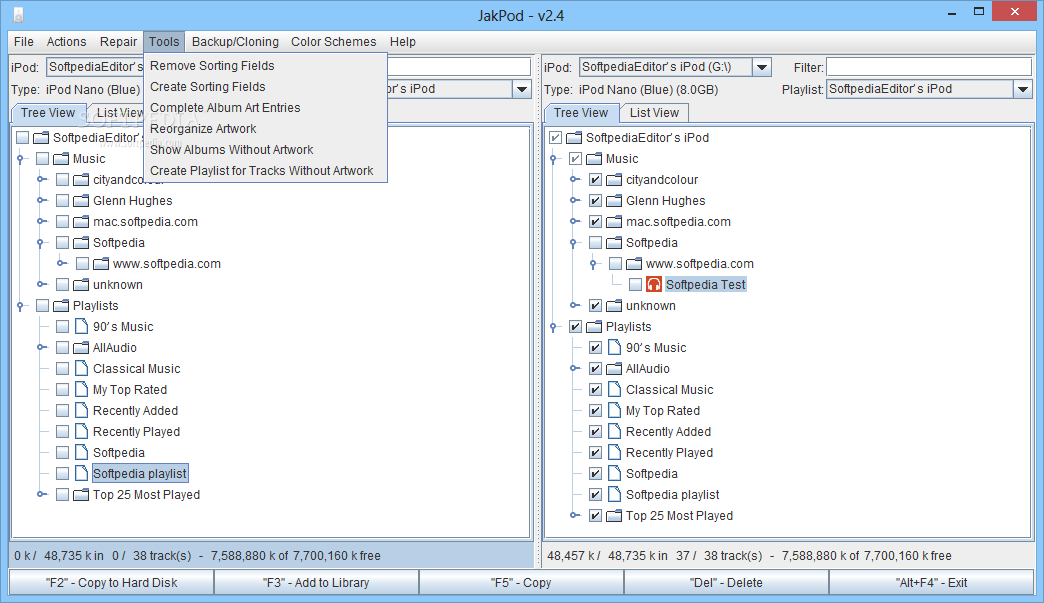Uncheck the root SoftpediaEditor's iPod checkbox in right pane
This screenshot has height=603, width=1044.
click(555, 138)
